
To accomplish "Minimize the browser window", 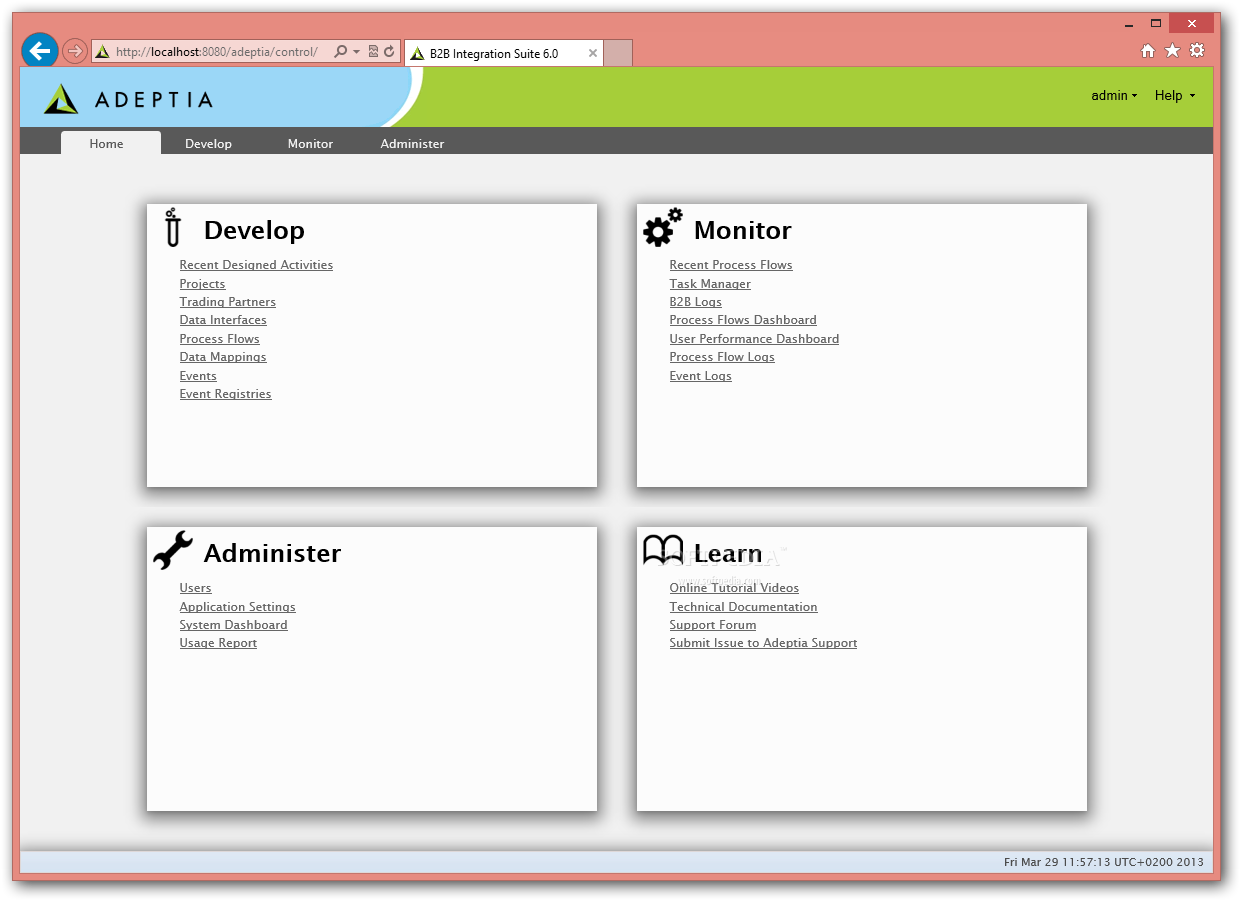I will 1129,23.
